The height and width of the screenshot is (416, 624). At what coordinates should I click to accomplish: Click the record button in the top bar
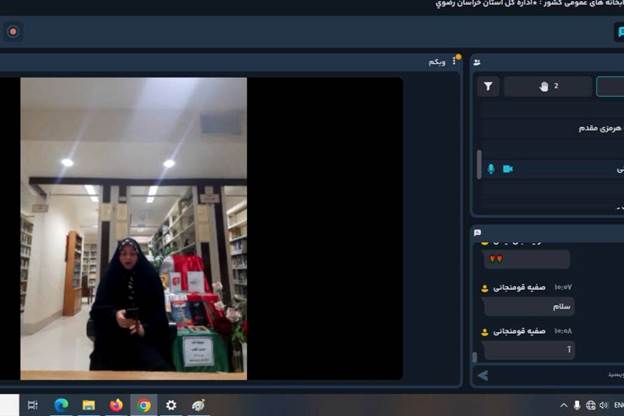click(x=13, y=31)
